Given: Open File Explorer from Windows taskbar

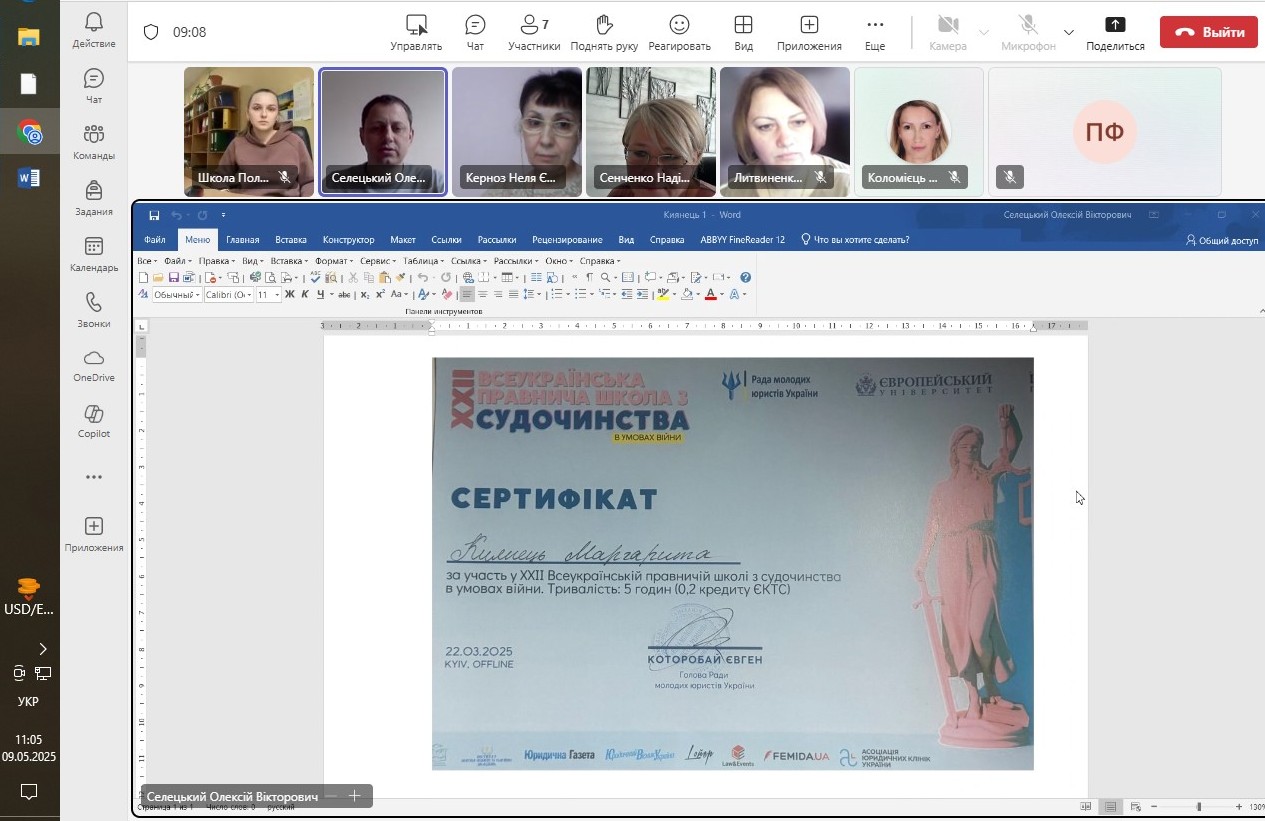Looking at the screenshot, I should coord(29,38).
